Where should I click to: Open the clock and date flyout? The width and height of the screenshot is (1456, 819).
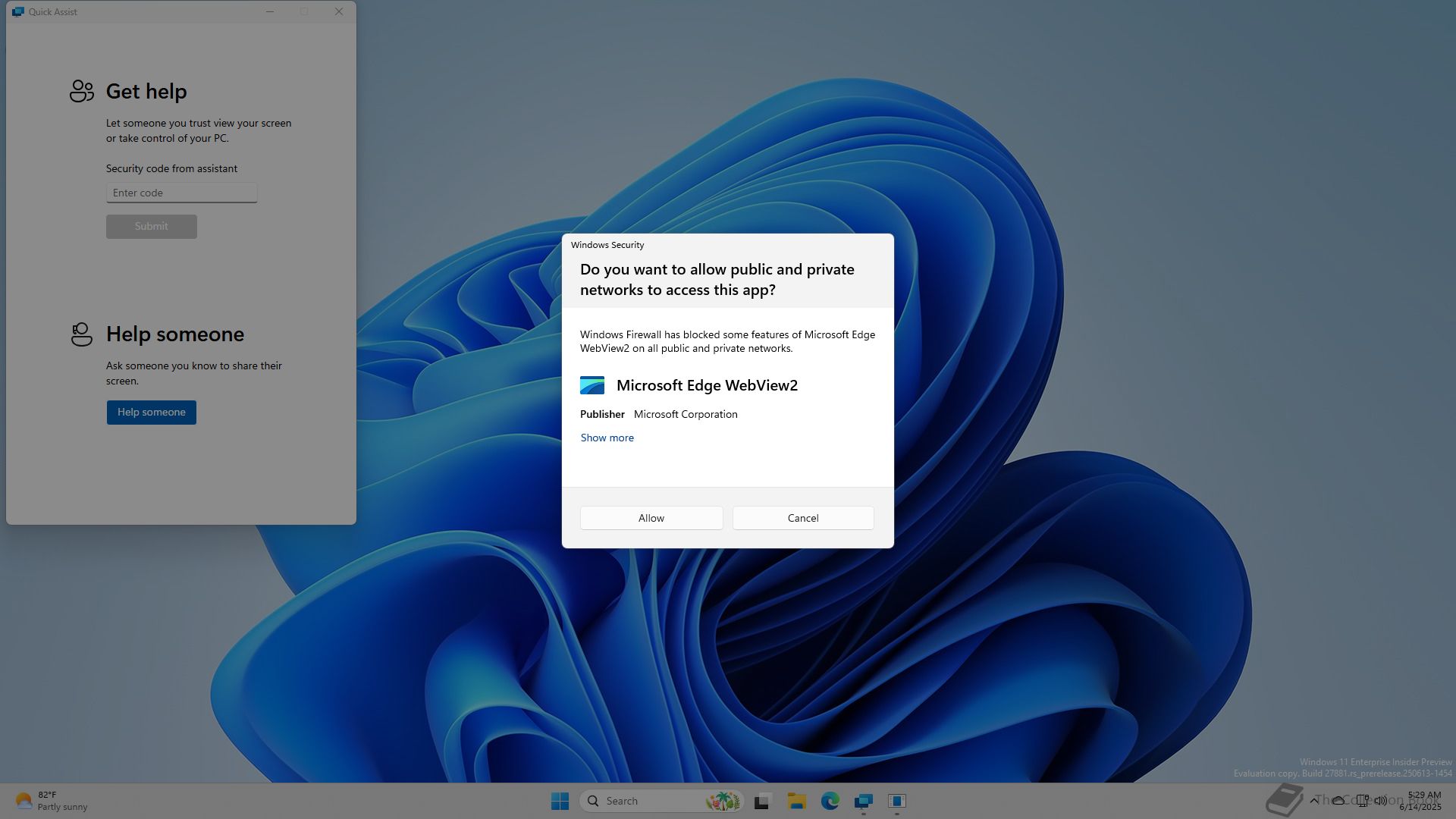point(1421,801)
